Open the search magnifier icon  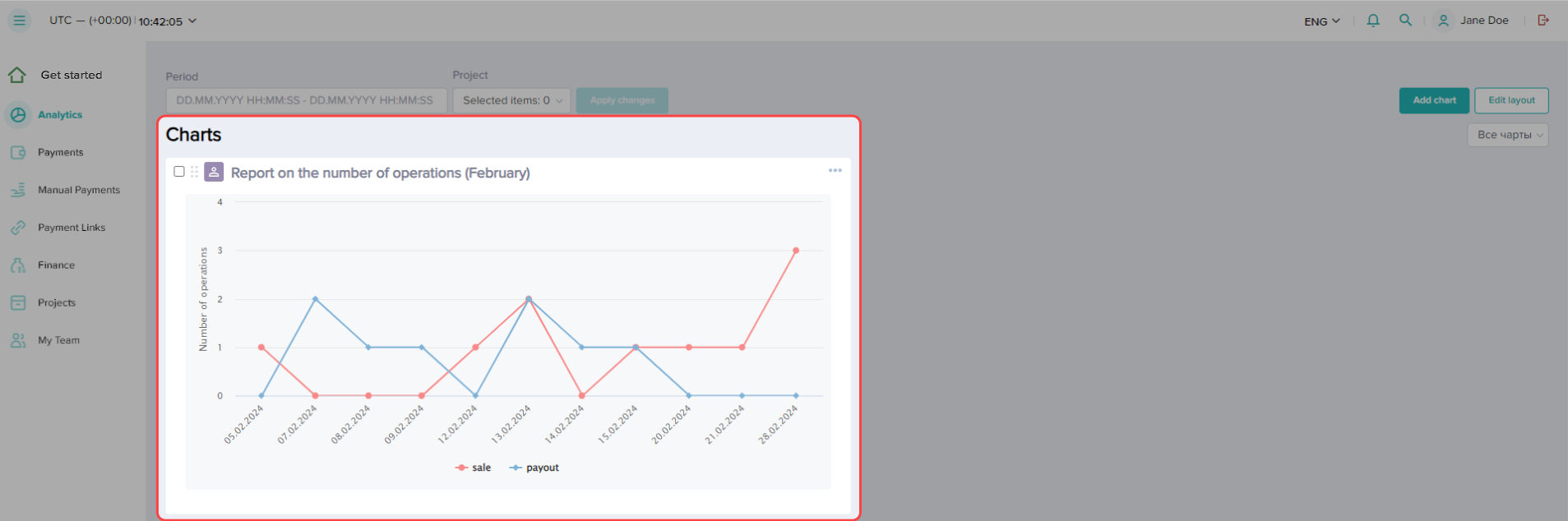click(1405, 21)
